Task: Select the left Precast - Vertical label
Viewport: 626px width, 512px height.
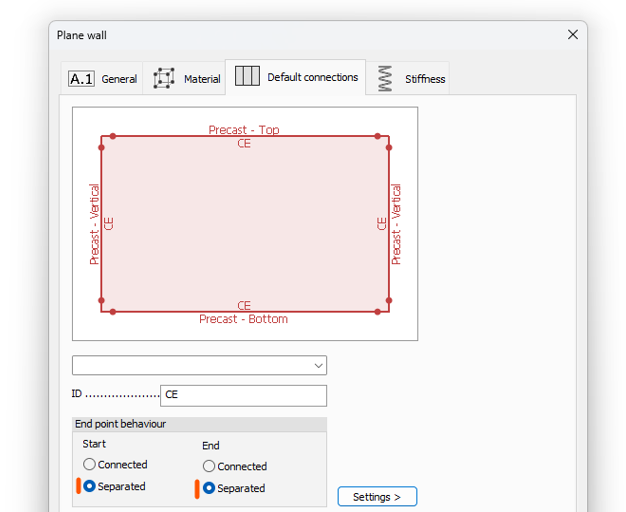Action: (x=94, y=224)
